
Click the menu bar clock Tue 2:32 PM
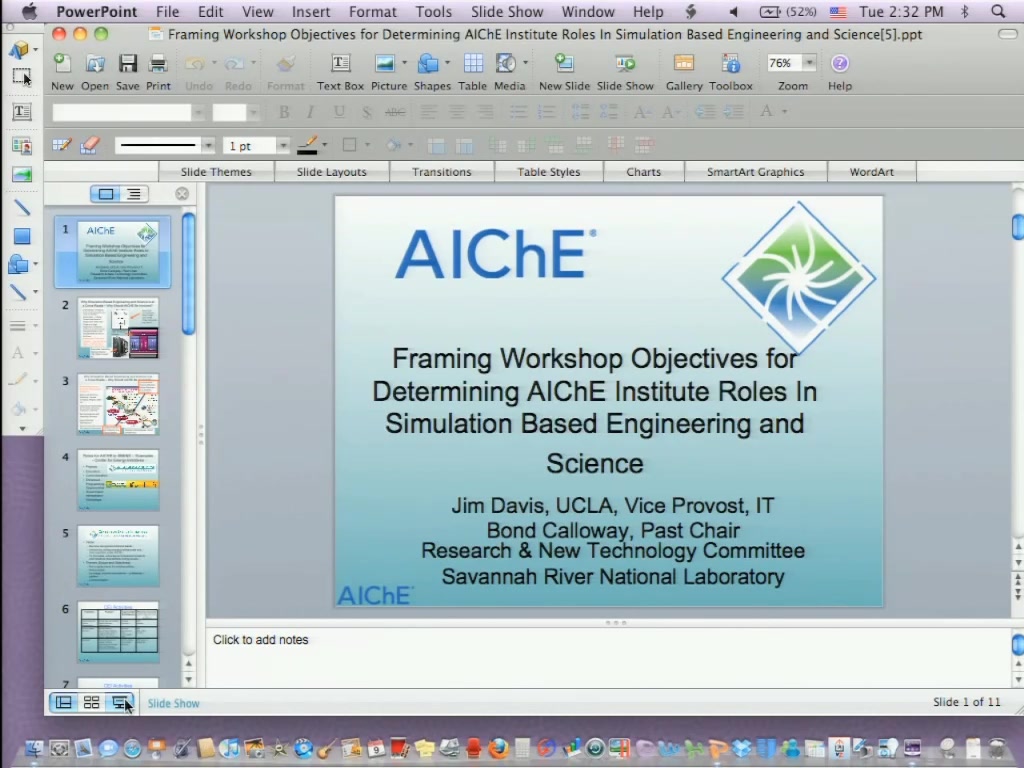click(901, 11)
